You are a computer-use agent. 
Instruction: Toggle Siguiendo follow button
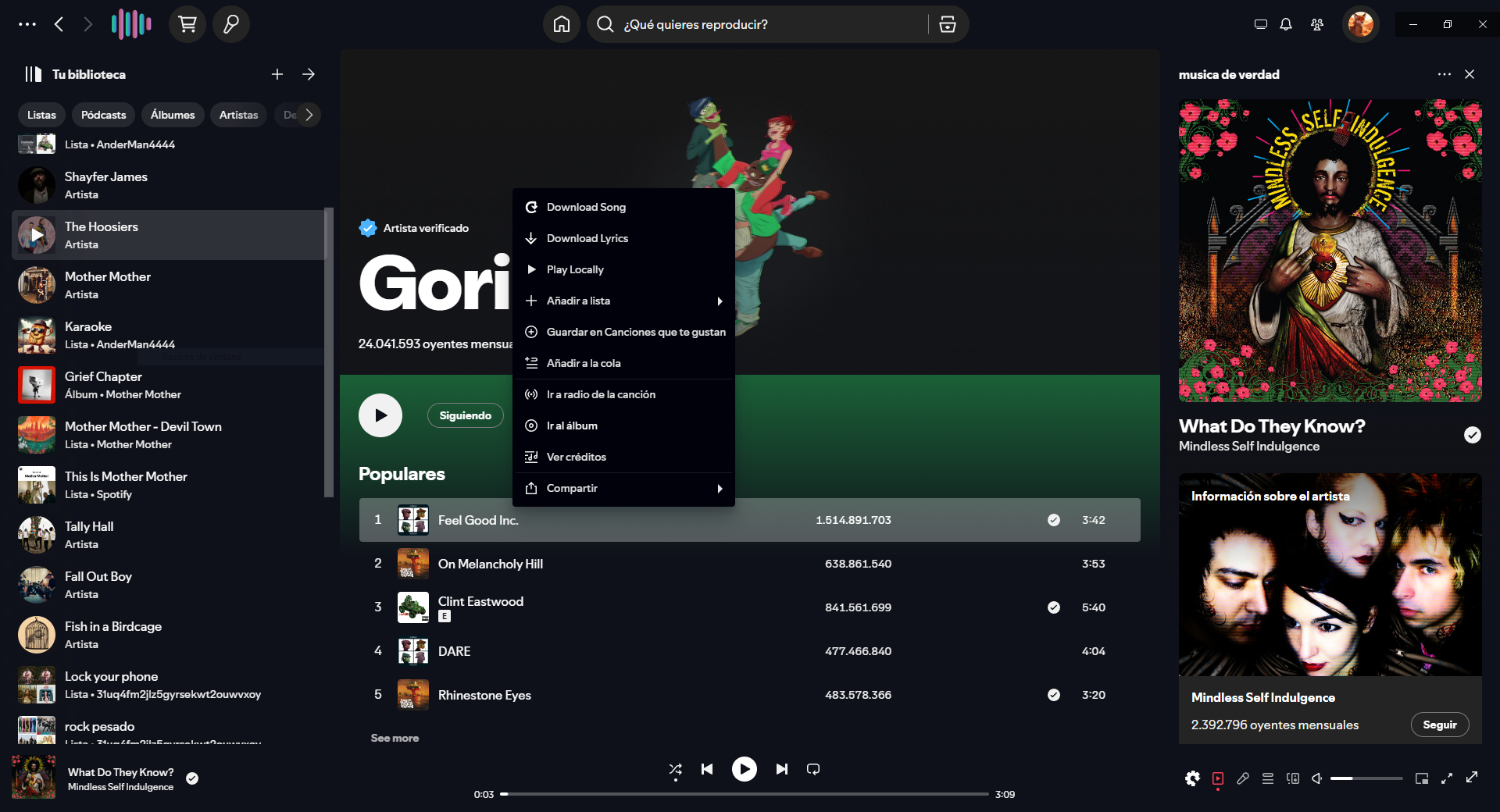466,415
